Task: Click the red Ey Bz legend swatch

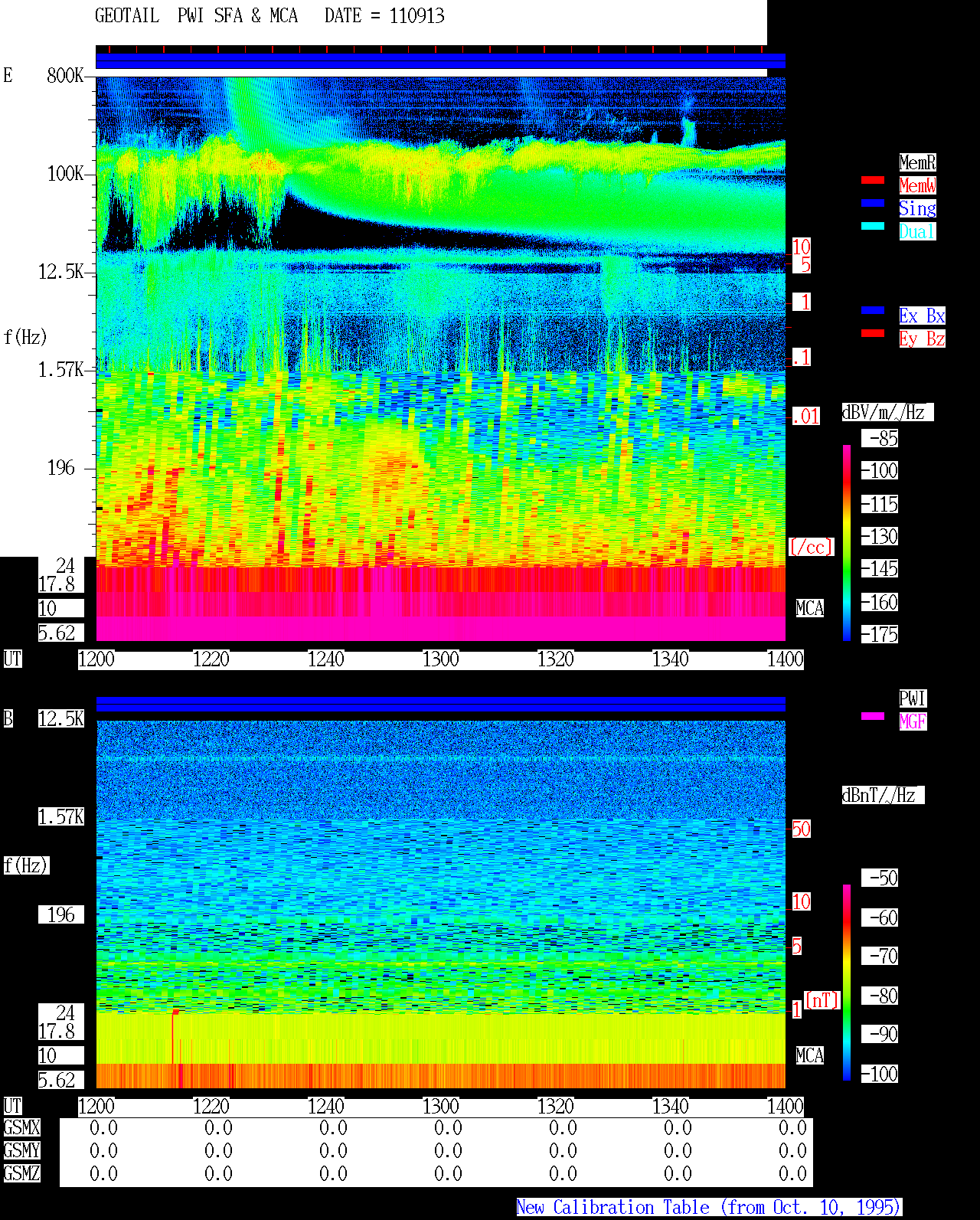Action: click(873, 333)
